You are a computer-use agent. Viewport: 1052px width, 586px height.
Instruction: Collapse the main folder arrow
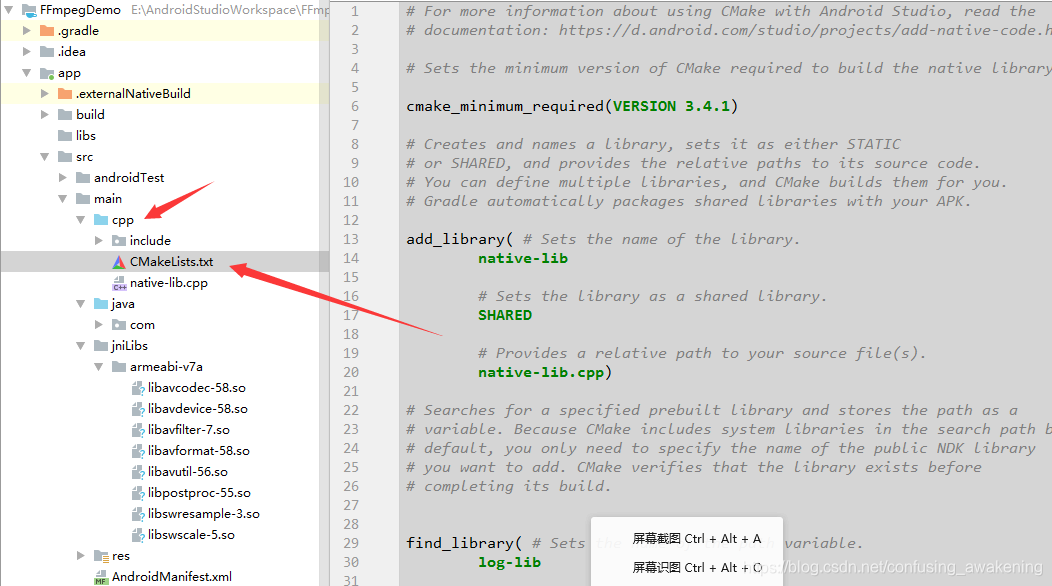point(63,199)
